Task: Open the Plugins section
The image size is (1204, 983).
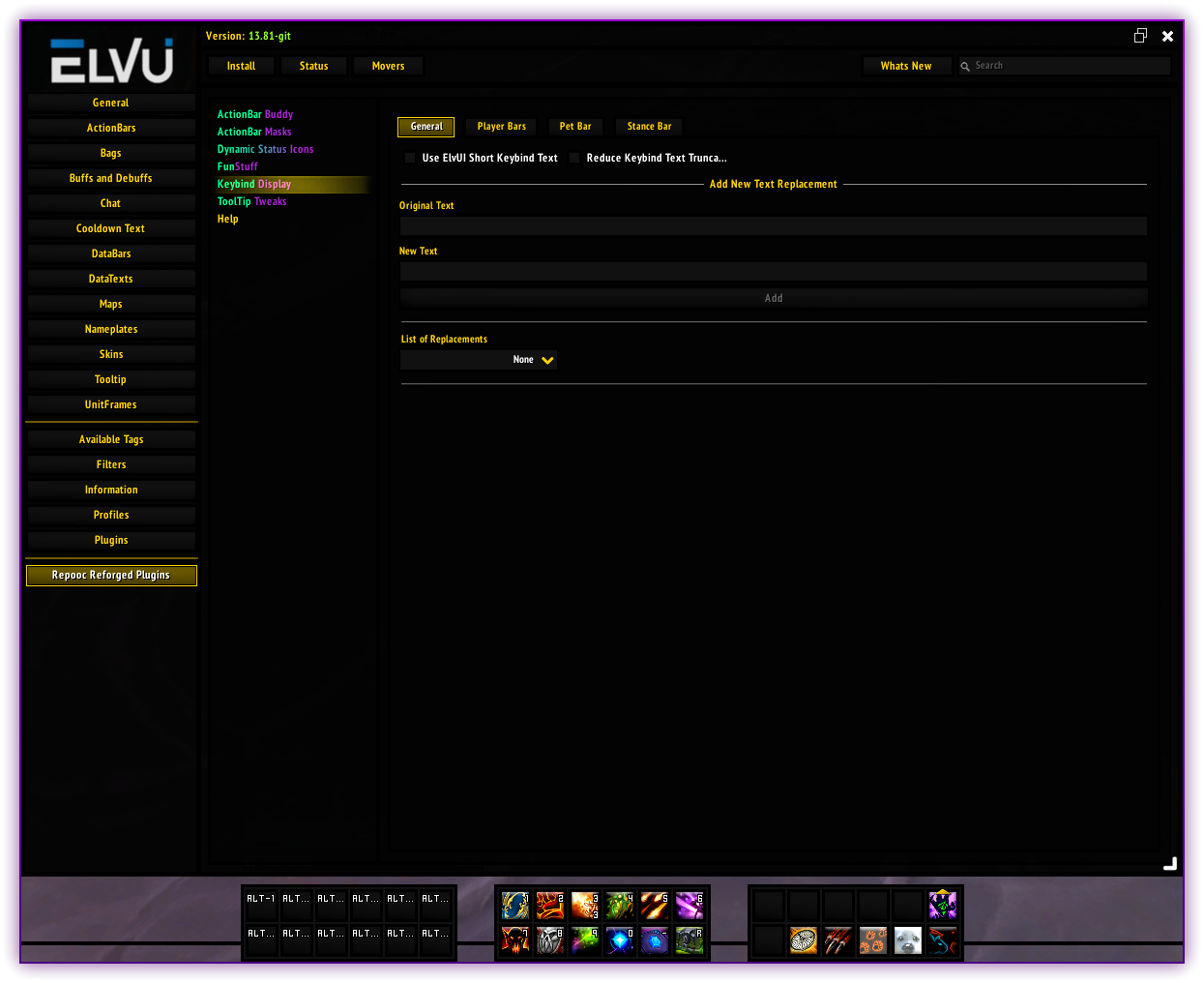Action: [111, 540]
